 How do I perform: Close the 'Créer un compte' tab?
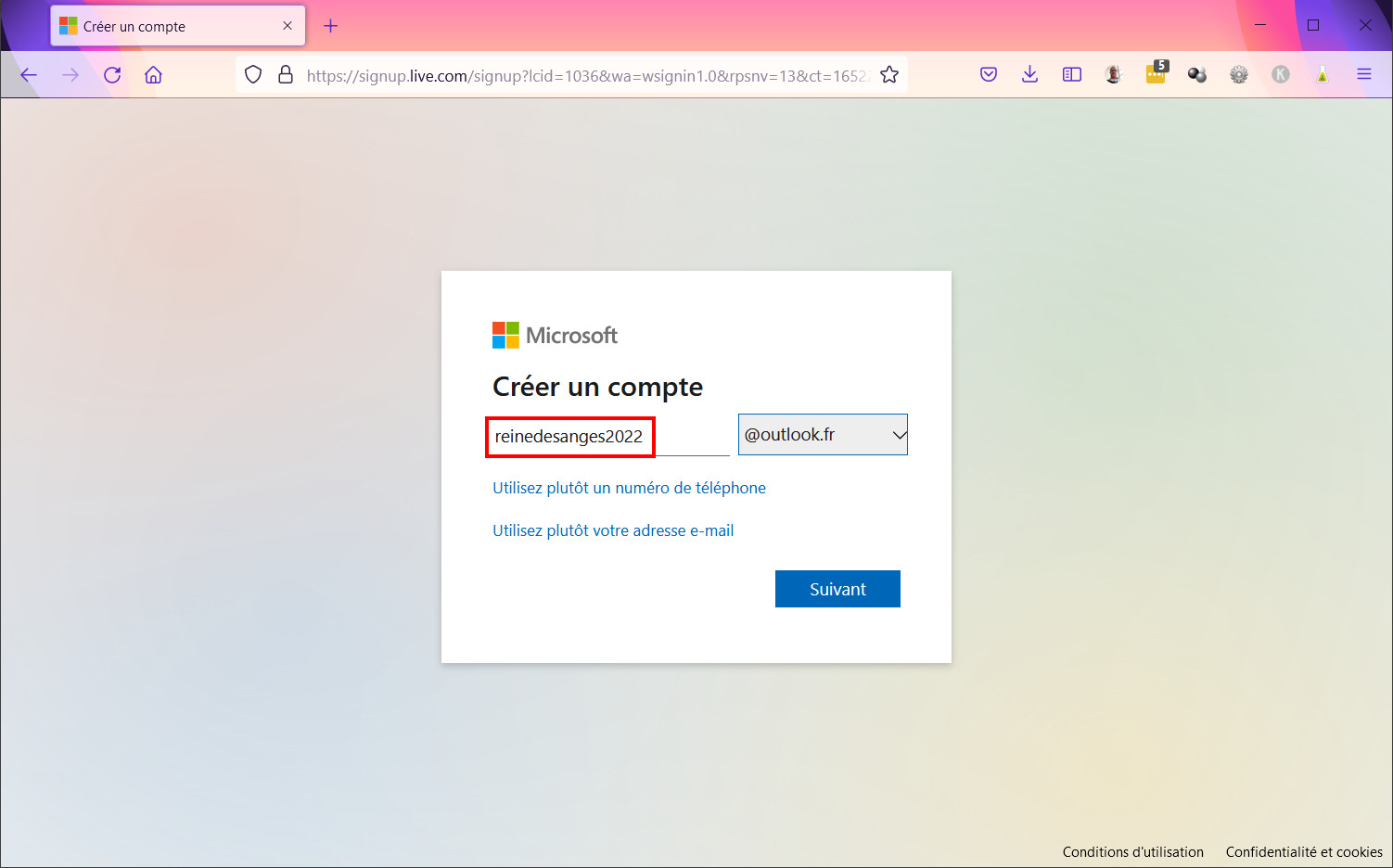[288, 26]
